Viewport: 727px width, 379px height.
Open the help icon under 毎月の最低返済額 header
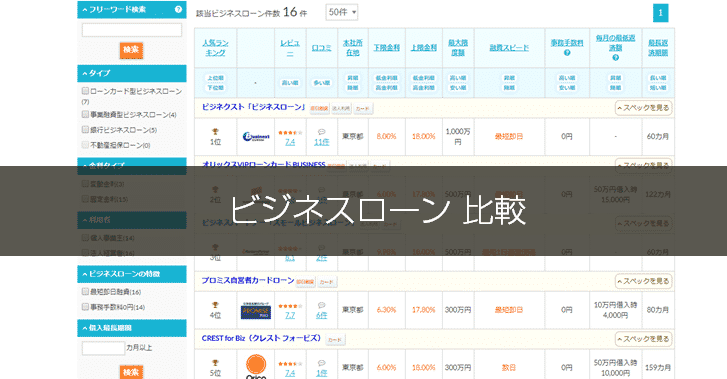coord(615,58)
